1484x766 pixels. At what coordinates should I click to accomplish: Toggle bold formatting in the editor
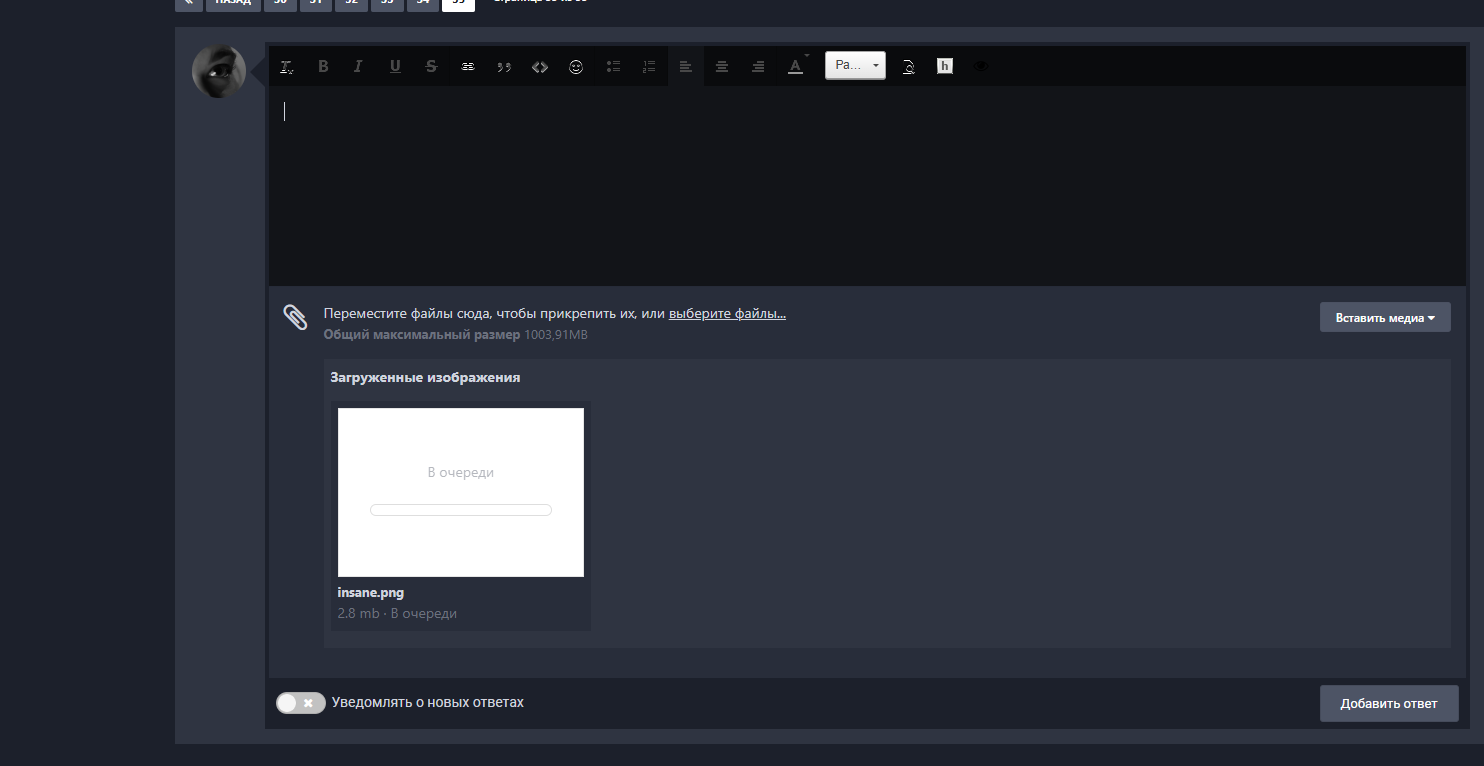tap(323, 65)
